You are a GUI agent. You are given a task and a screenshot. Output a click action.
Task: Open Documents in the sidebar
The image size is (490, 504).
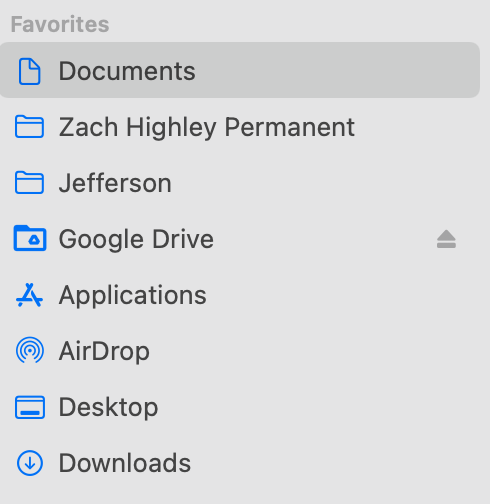(x=240, y=70)
